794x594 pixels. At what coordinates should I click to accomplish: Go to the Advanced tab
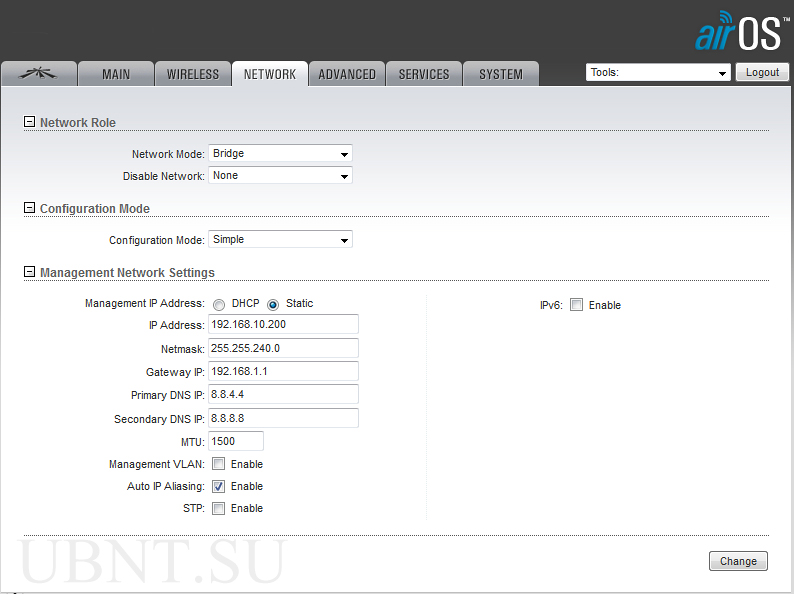347,74
